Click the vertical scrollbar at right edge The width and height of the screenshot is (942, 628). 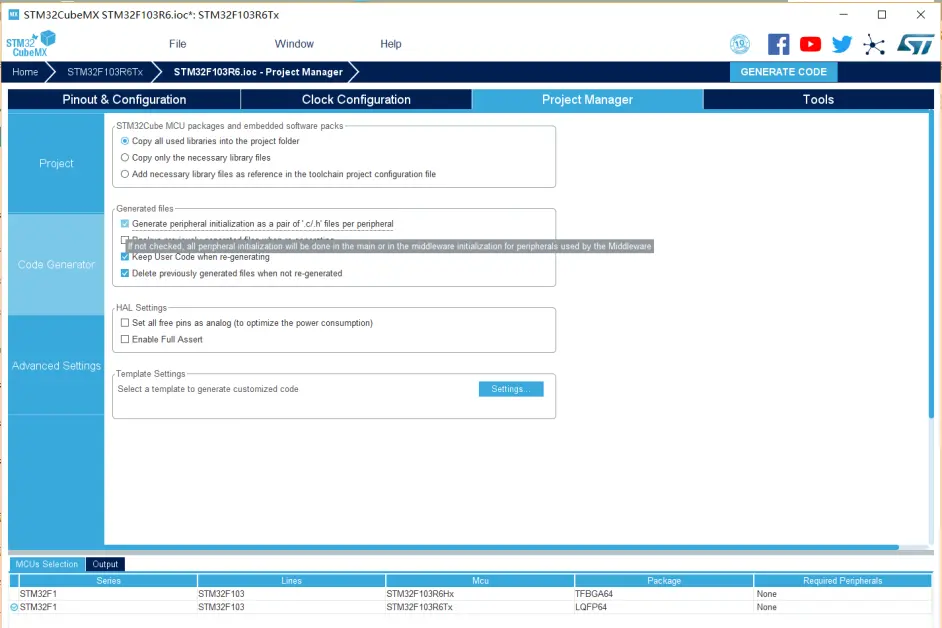click(931, 264)
